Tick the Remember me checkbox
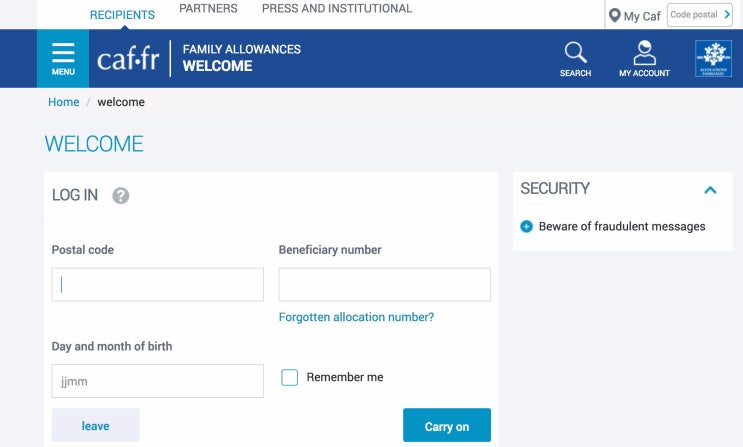 [x=290, y=378]
